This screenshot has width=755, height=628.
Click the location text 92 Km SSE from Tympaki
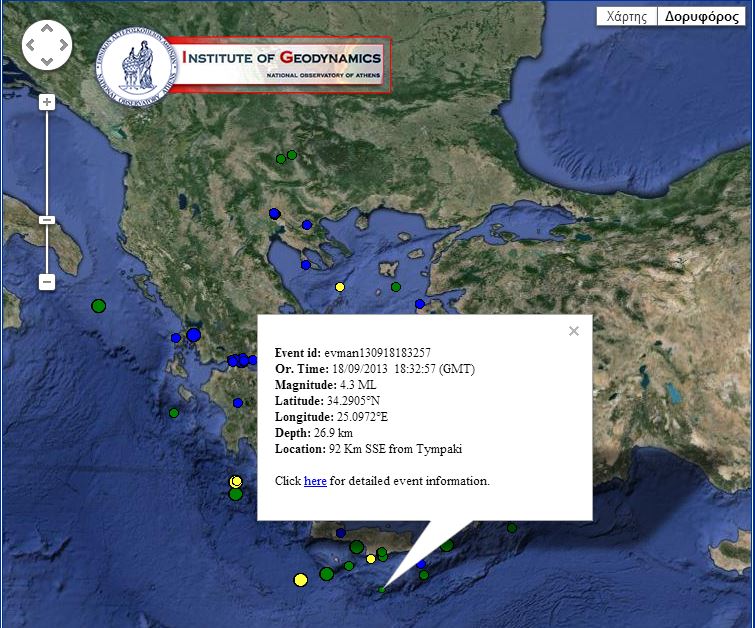click(x=395, y=449)
